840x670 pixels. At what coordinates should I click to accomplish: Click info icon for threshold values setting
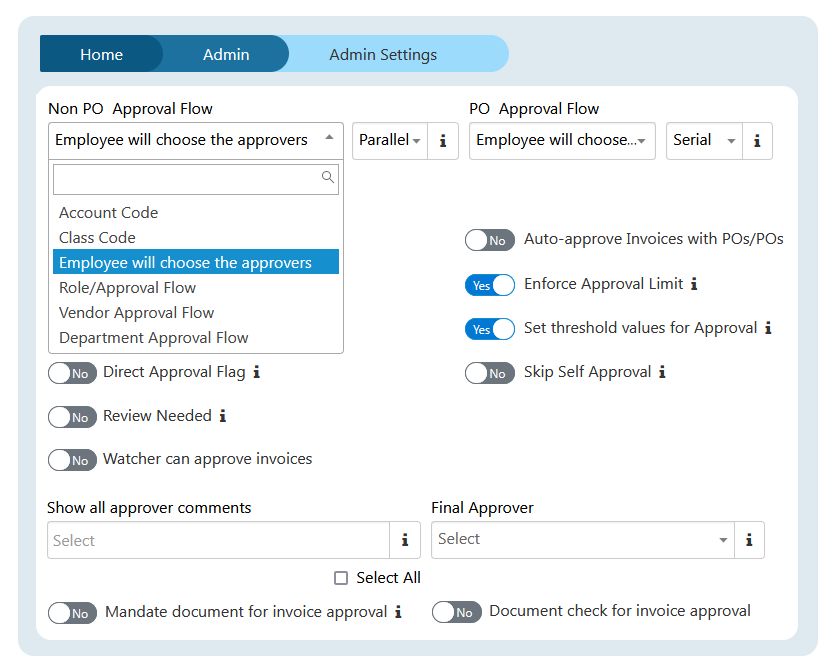(768, 328)
